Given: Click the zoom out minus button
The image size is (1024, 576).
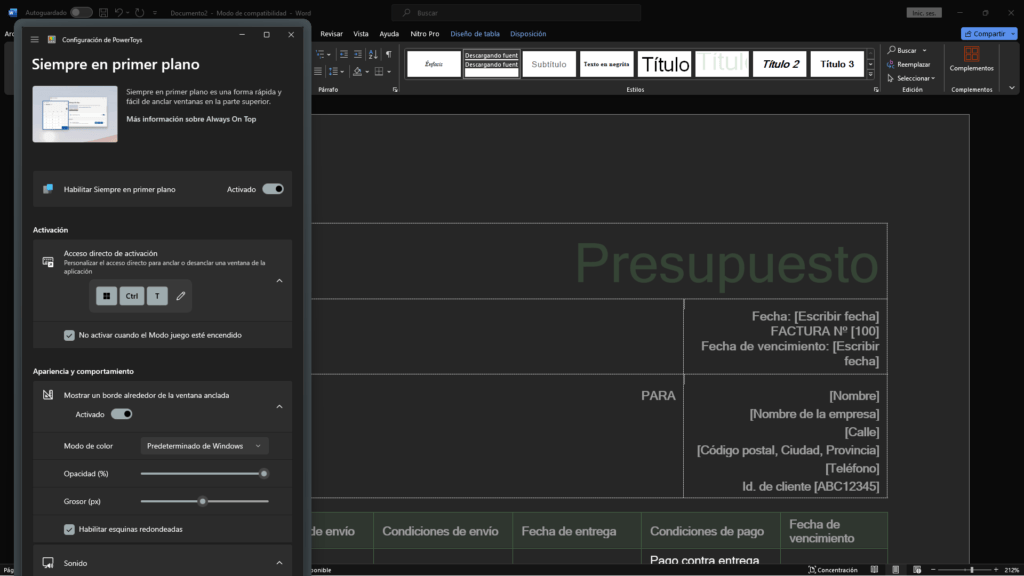Looking at the screenshot, I should (x=933, y=570).
